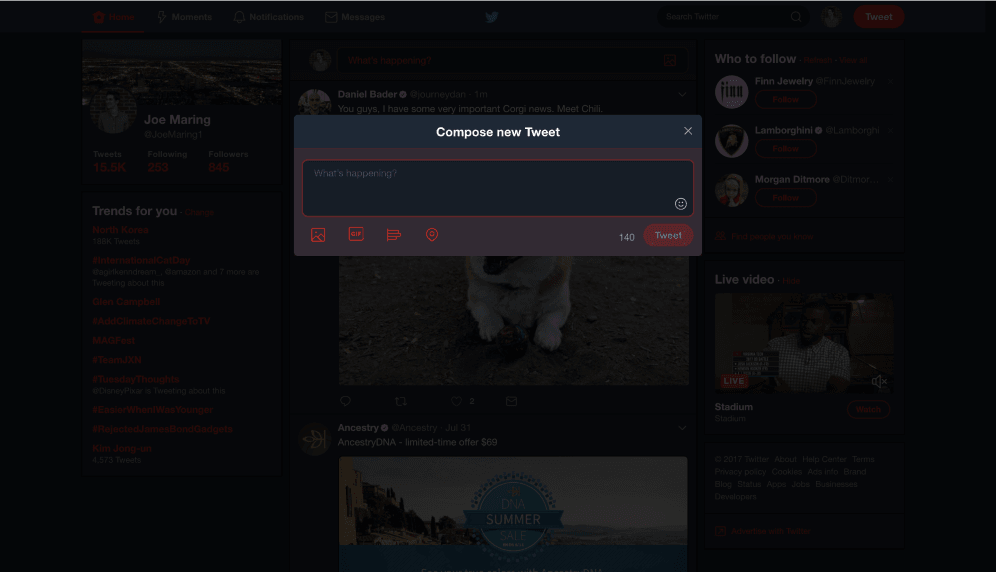The width and height of the screenshot is (996, 572).
Task: Open the Developers footer link
Action: coord(735,497)
